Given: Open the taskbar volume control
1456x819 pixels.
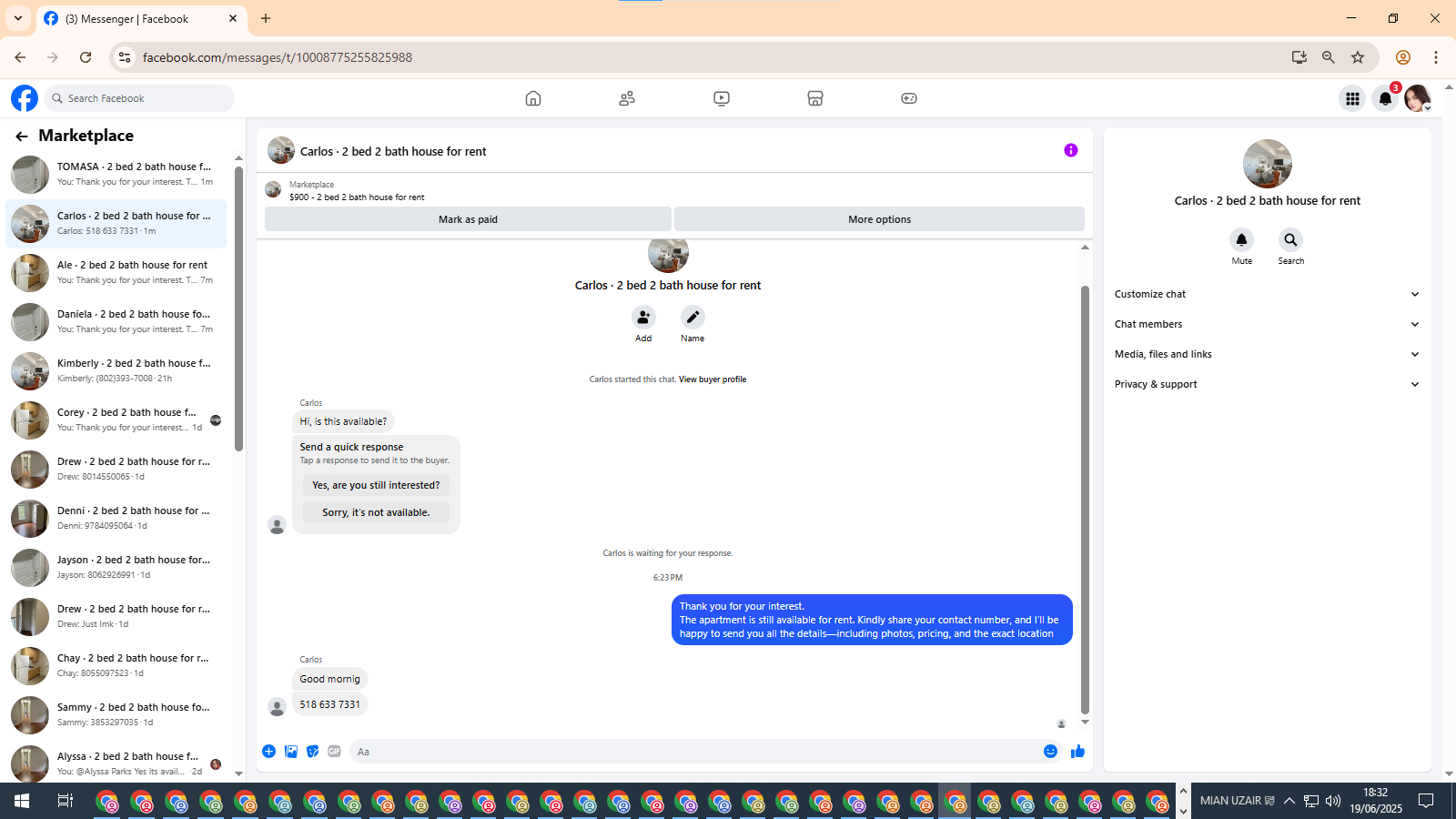Looking at the screenshot, I should point(1333,801).
